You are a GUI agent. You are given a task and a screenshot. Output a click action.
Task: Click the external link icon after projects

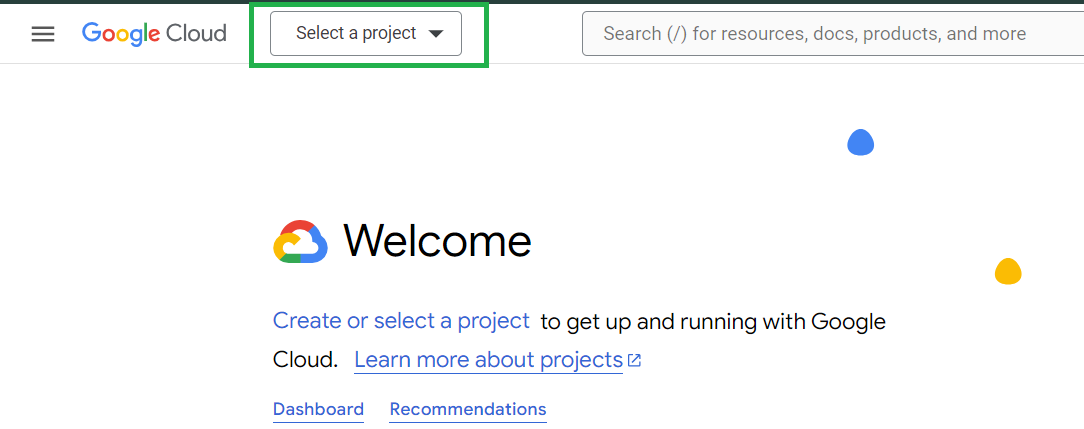coord(634,360)
